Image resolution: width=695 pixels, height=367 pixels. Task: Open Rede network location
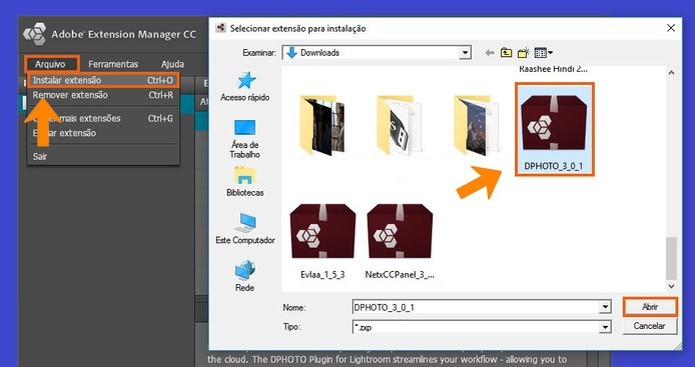[x=245, y=276]
